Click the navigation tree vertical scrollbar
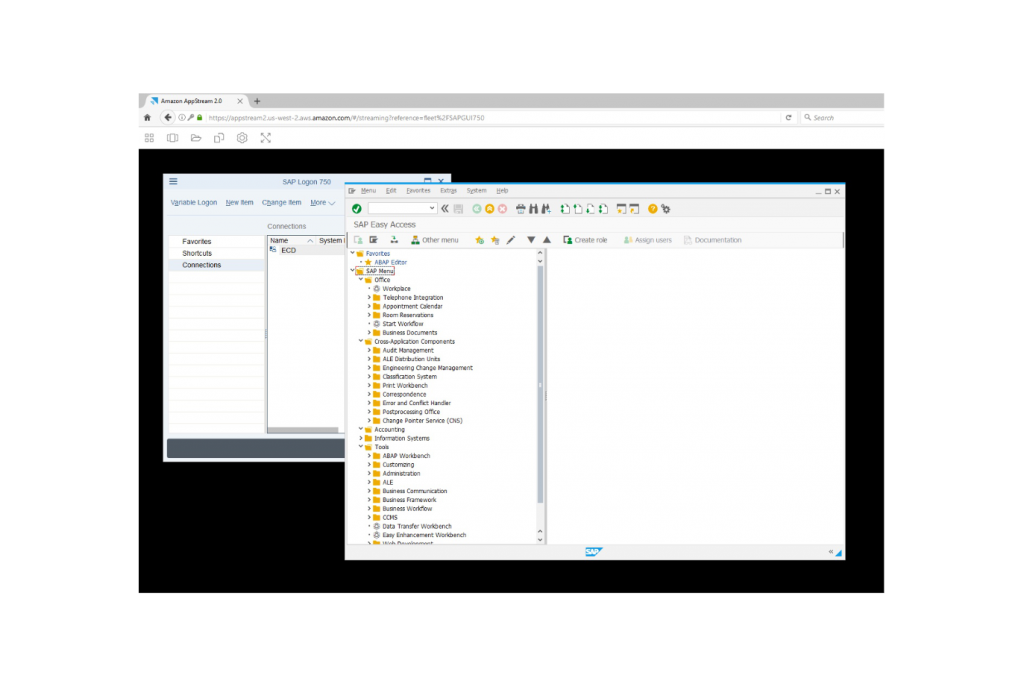Viewport: 1024px width, 687px height. coord(540,385)
